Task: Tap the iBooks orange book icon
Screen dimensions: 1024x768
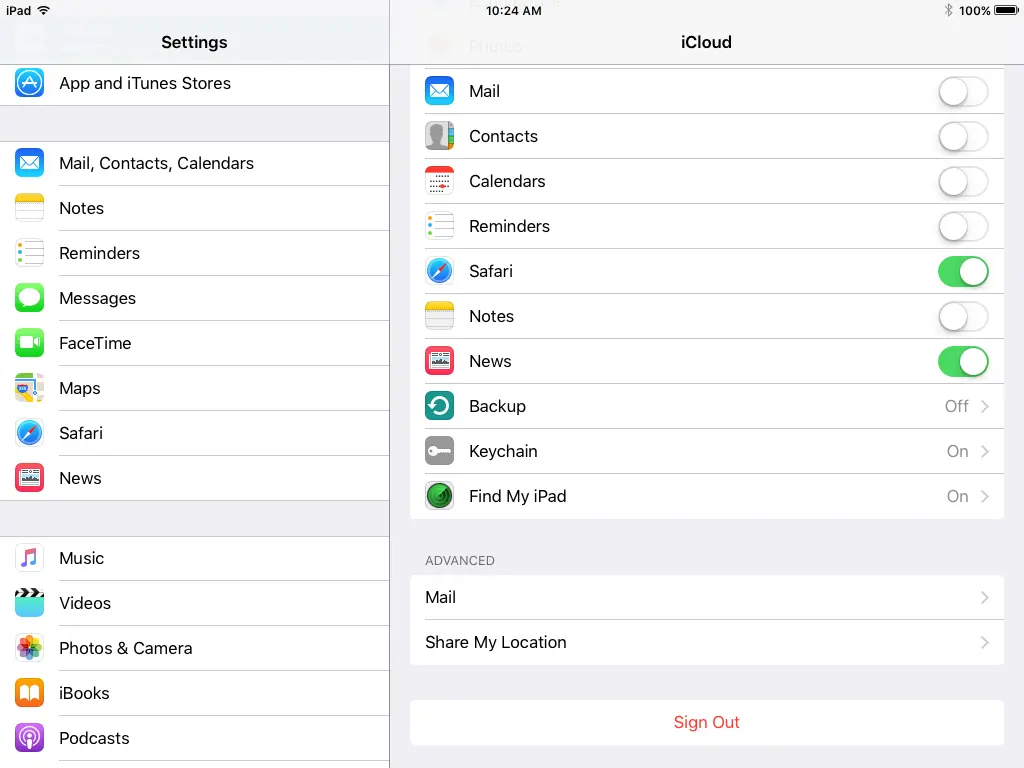Action: pyautogui.click(x=29, y=693)
